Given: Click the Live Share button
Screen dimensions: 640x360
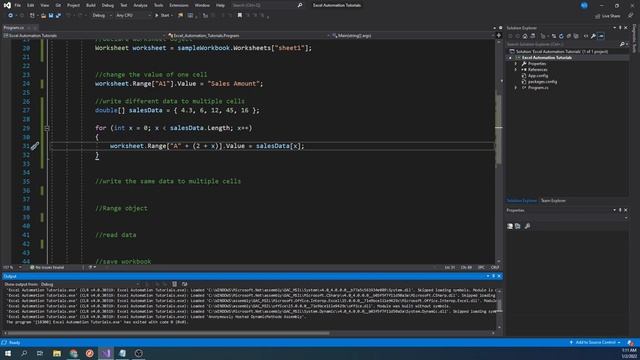Looking at the screenshot, I should 607,16.
